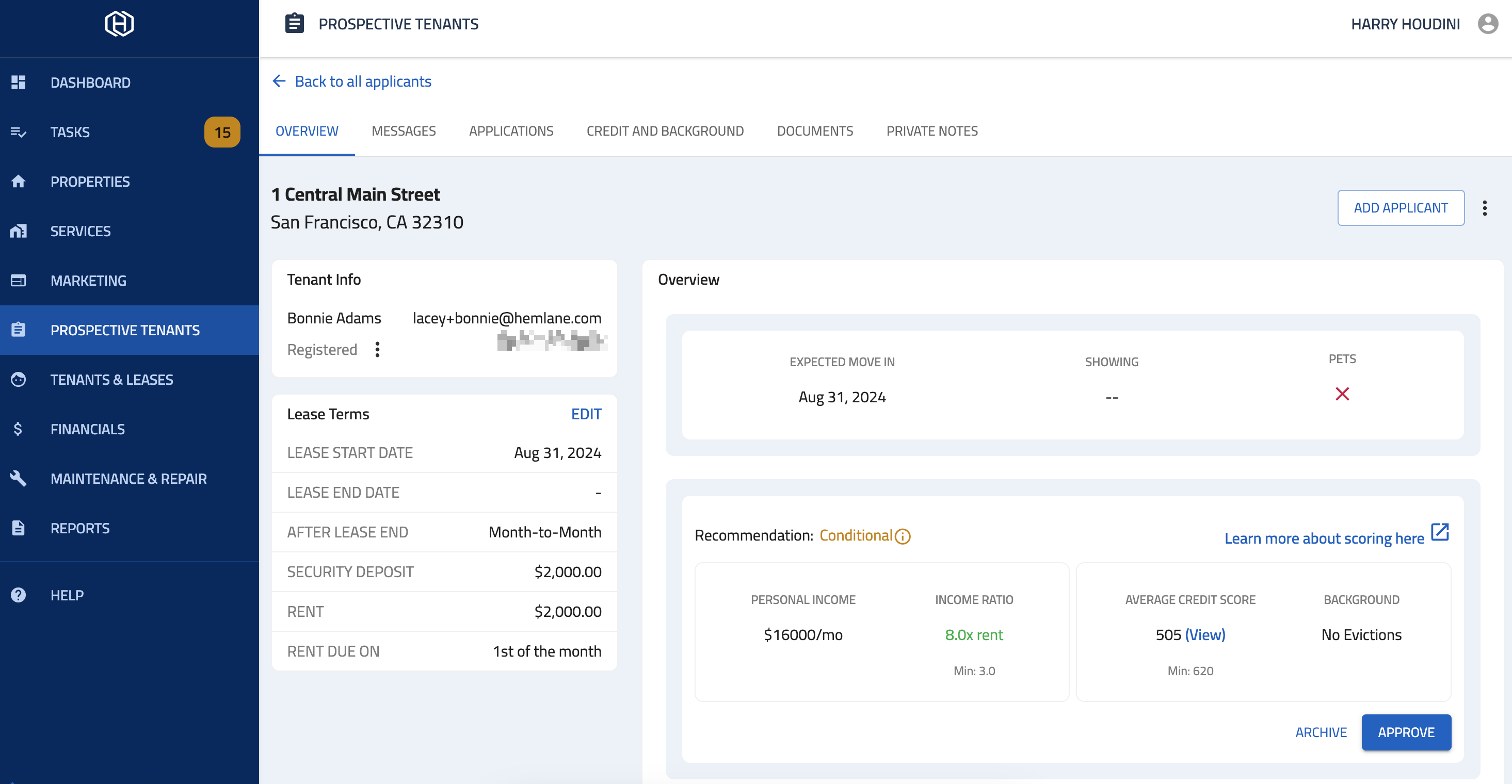Open Financials in sidebar

129,429
